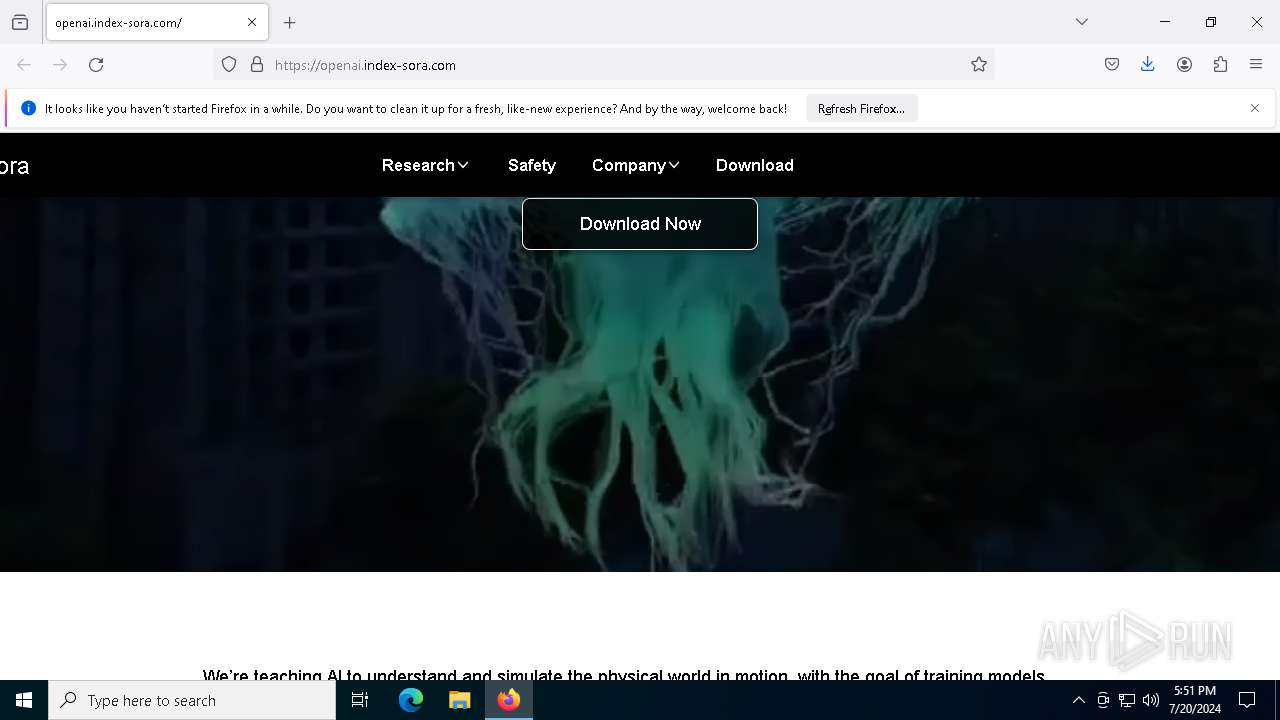
Task: Bookmark this page with star icon
Action: pos(979,65)
